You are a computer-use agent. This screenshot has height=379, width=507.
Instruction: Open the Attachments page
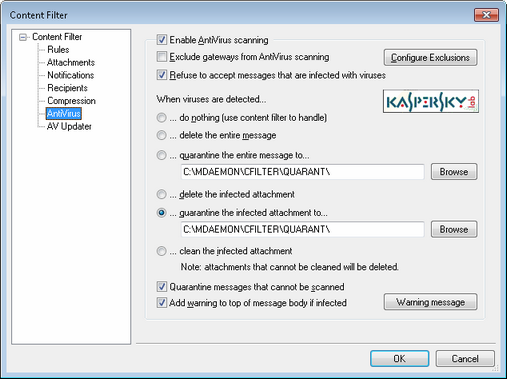click(x=71, y=62)
